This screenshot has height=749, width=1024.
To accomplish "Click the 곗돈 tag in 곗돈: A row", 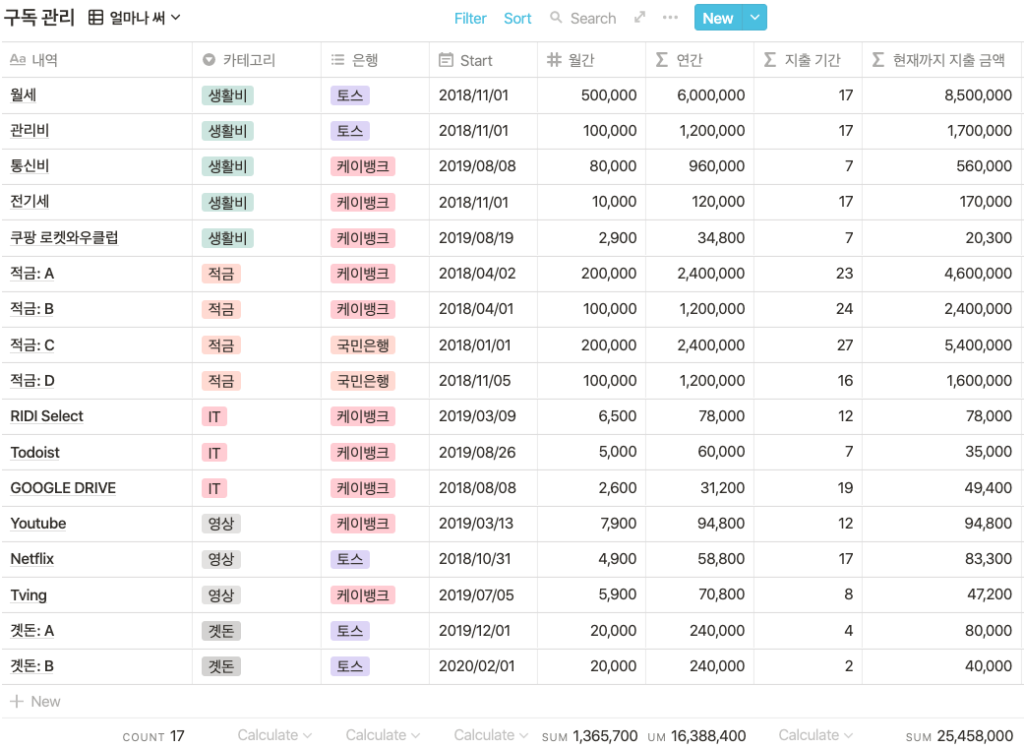I will (x=221, y=631).
